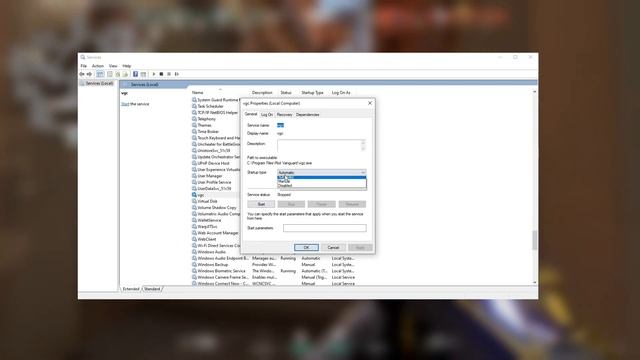Sort services by Startup Type column header
The width and height of the screenshot is (640, 360).
coord(312,93)
